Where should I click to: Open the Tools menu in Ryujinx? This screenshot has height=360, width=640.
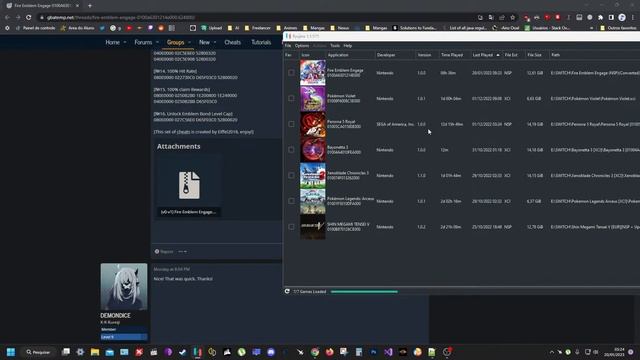pyautogui.click(x=335, y=46)
